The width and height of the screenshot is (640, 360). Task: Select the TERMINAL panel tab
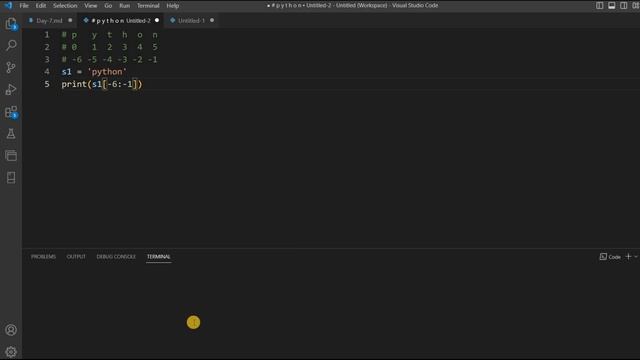pyautogui.click(x=158, y=257)
